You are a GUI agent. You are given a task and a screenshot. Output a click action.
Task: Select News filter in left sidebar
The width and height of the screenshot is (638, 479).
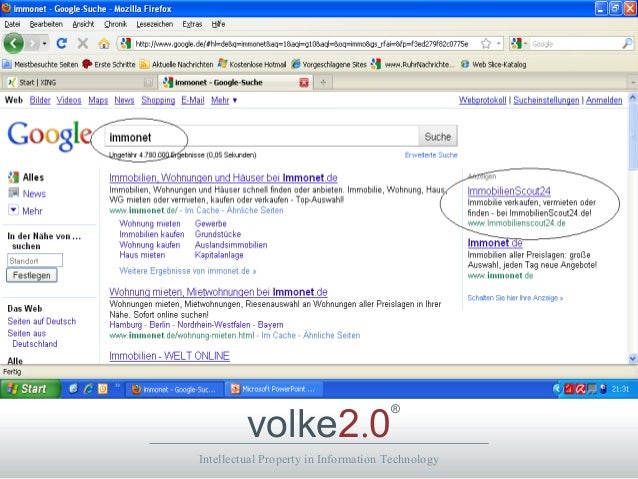(34, 194)
